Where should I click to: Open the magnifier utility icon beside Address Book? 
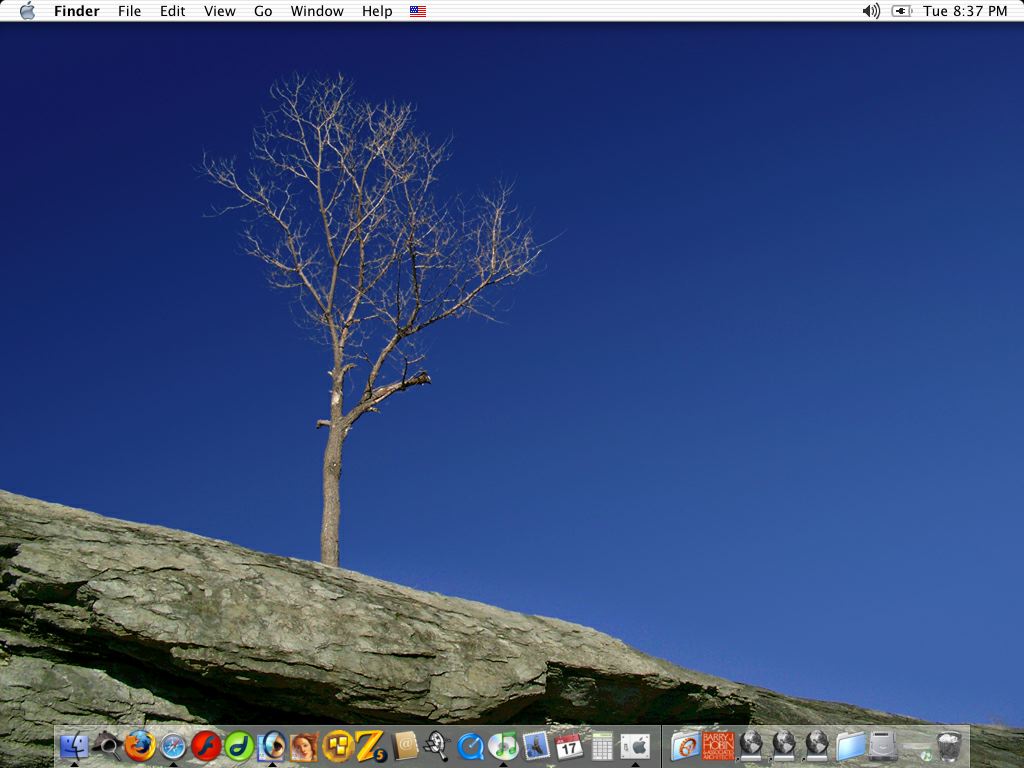437,746
